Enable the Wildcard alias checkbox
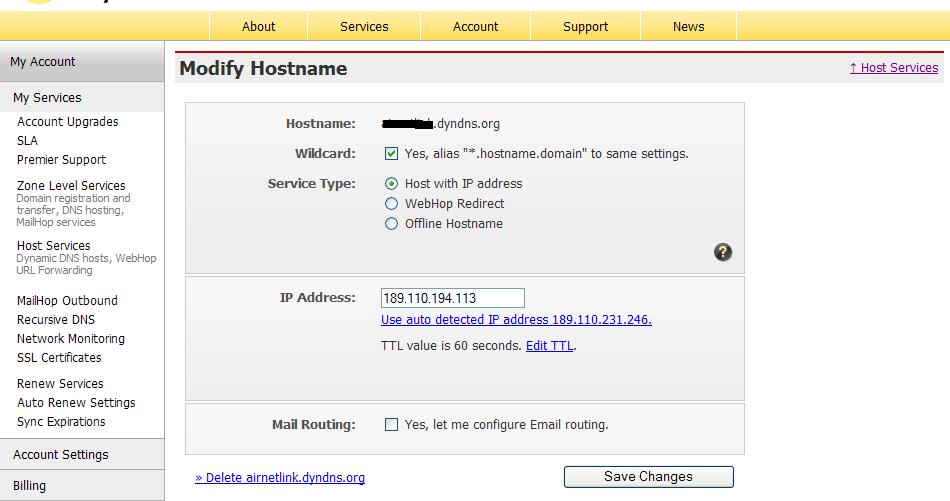Screen dimensions: 950x501 (392, 154)
